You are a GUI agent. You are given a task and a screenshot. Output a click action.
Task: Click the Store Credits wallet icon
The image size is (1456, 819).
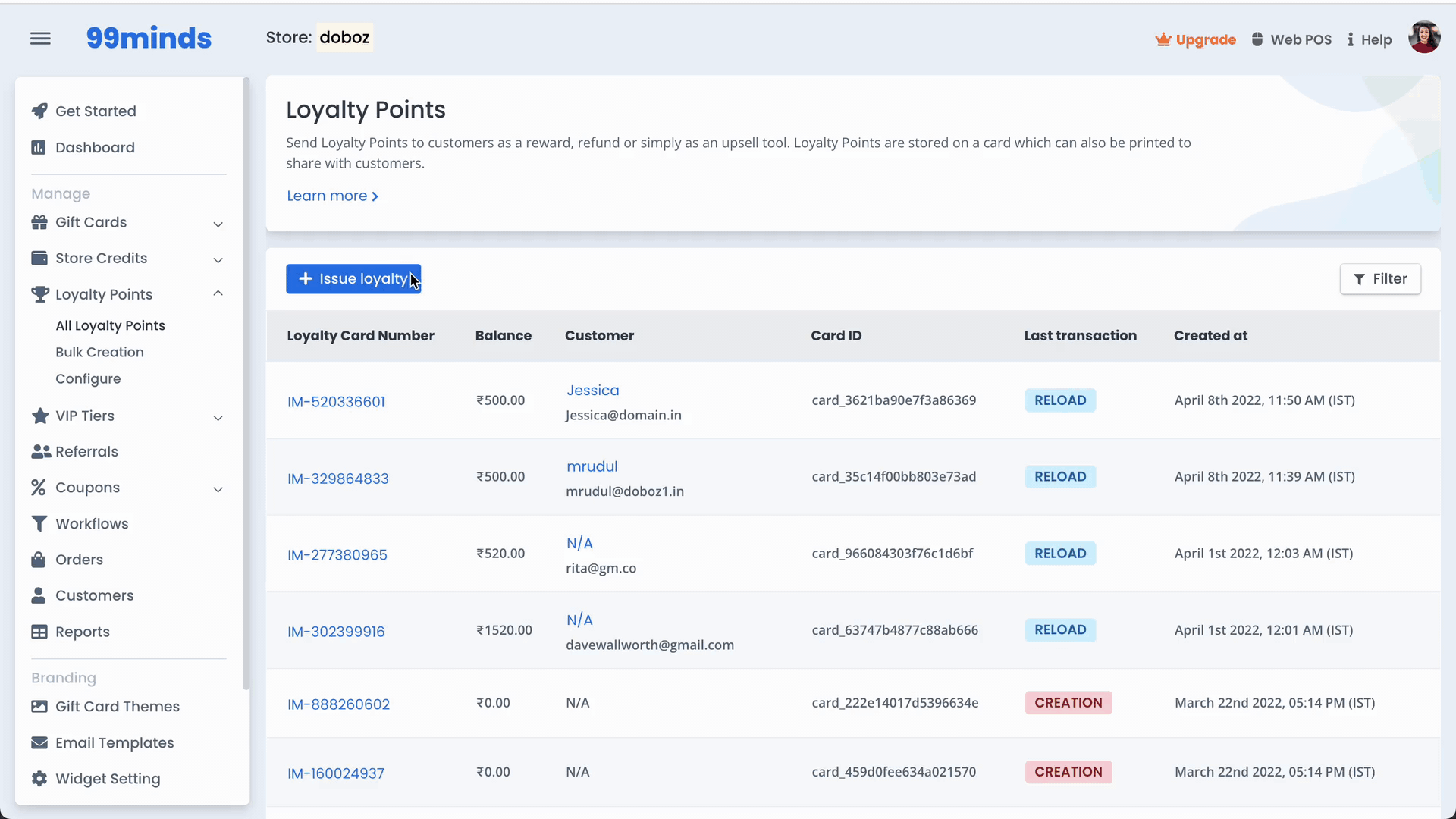tap(39, 258)
